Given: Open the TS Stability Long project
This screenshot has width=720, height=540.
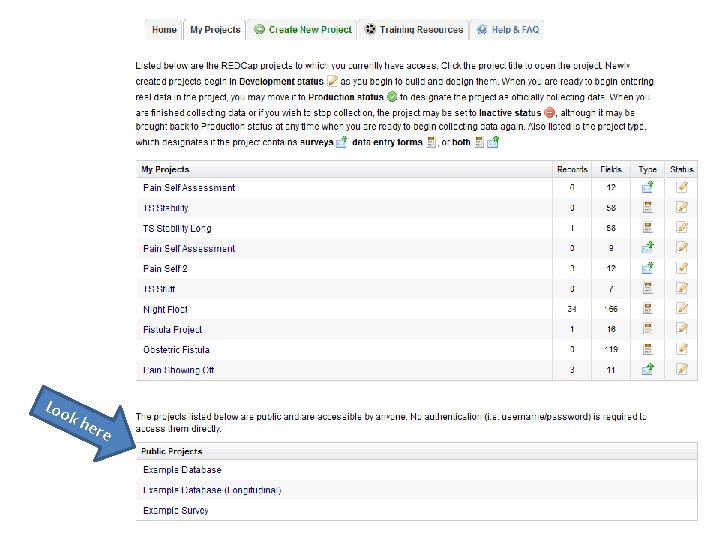Looking at the screenshot, I should (177, 228).
